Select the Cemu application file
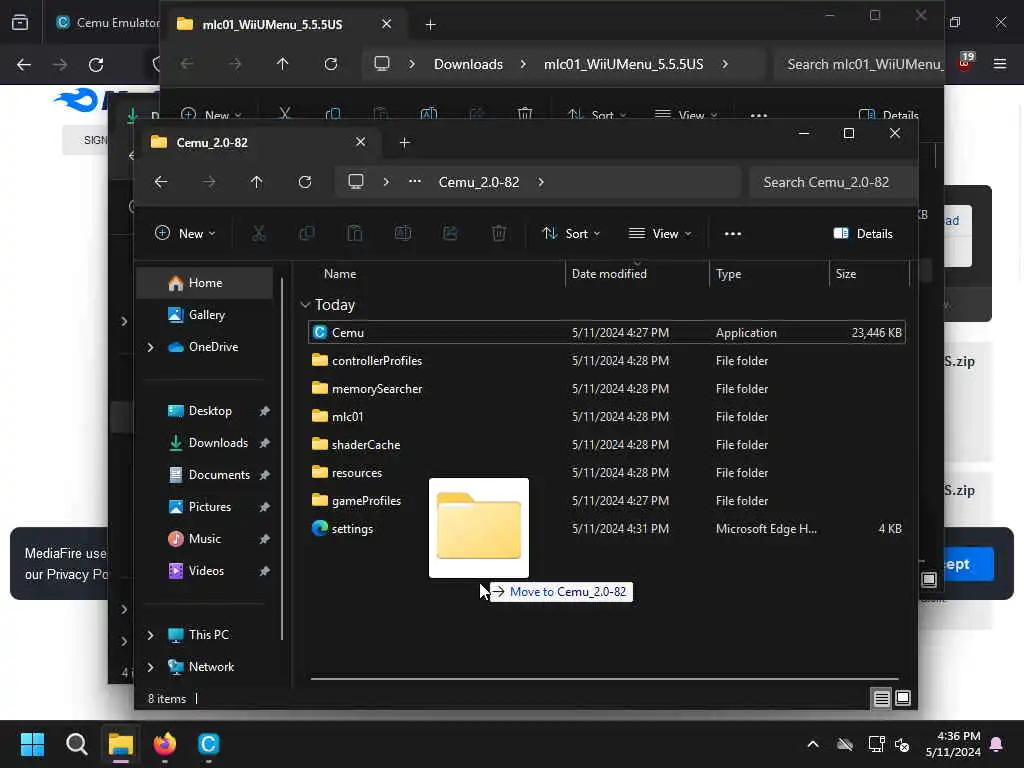This screenshot has height=768, width=1024. coord(607,332)
